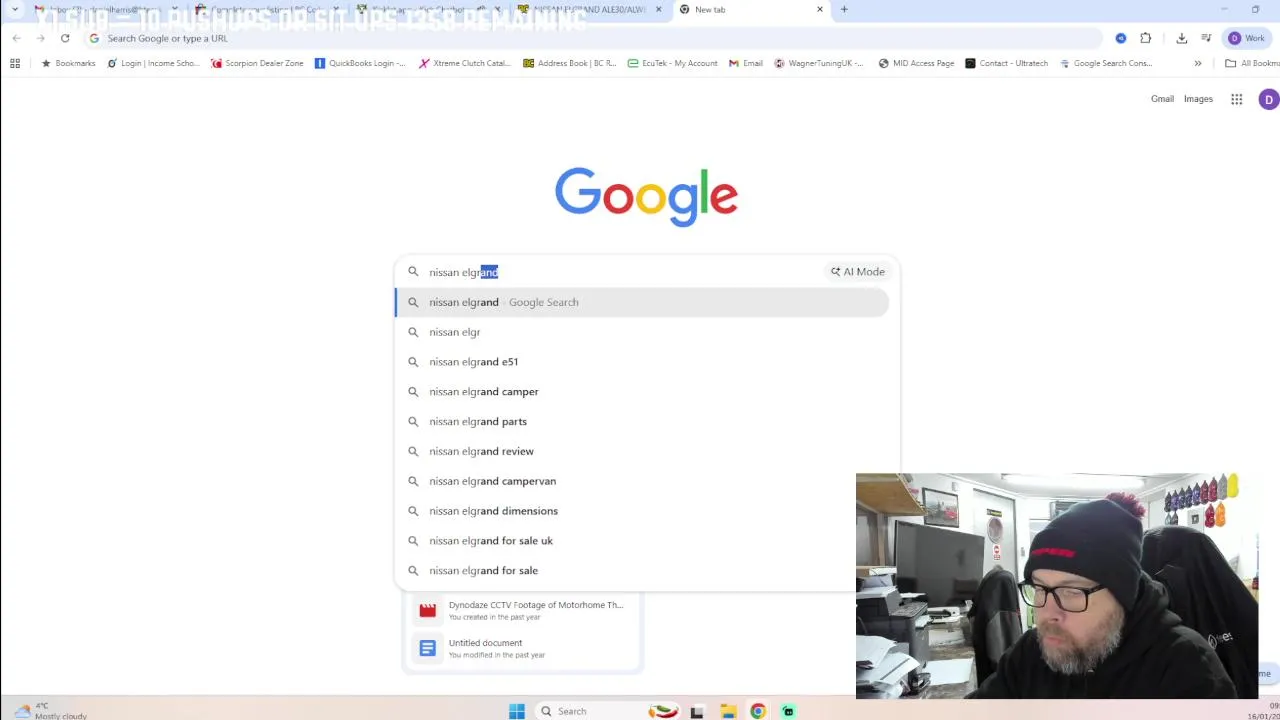Open the Bookmarks star folder
This screenshot has width=1280, height=720.
click(68, 63)
